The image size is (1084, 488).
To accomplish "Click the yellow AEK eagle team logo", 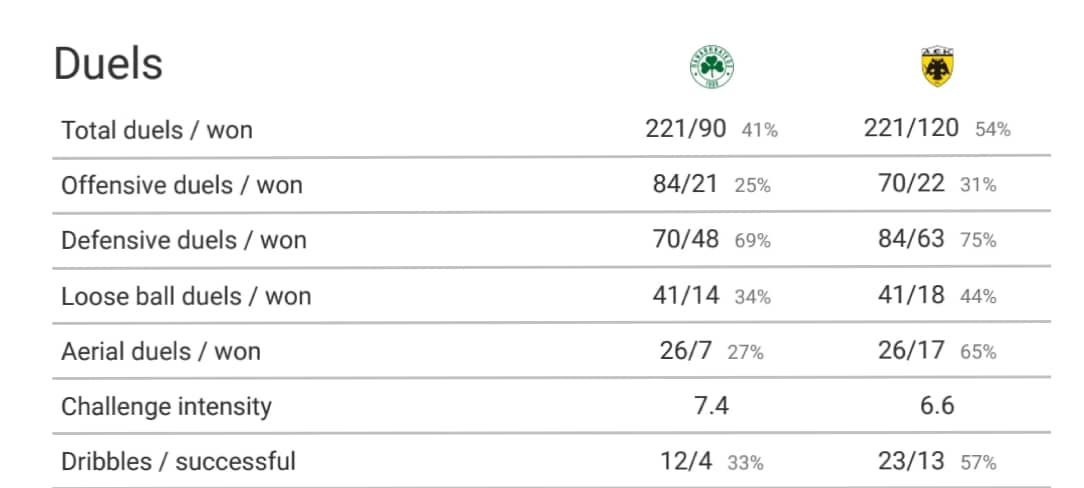I will (x=937, y=66).
